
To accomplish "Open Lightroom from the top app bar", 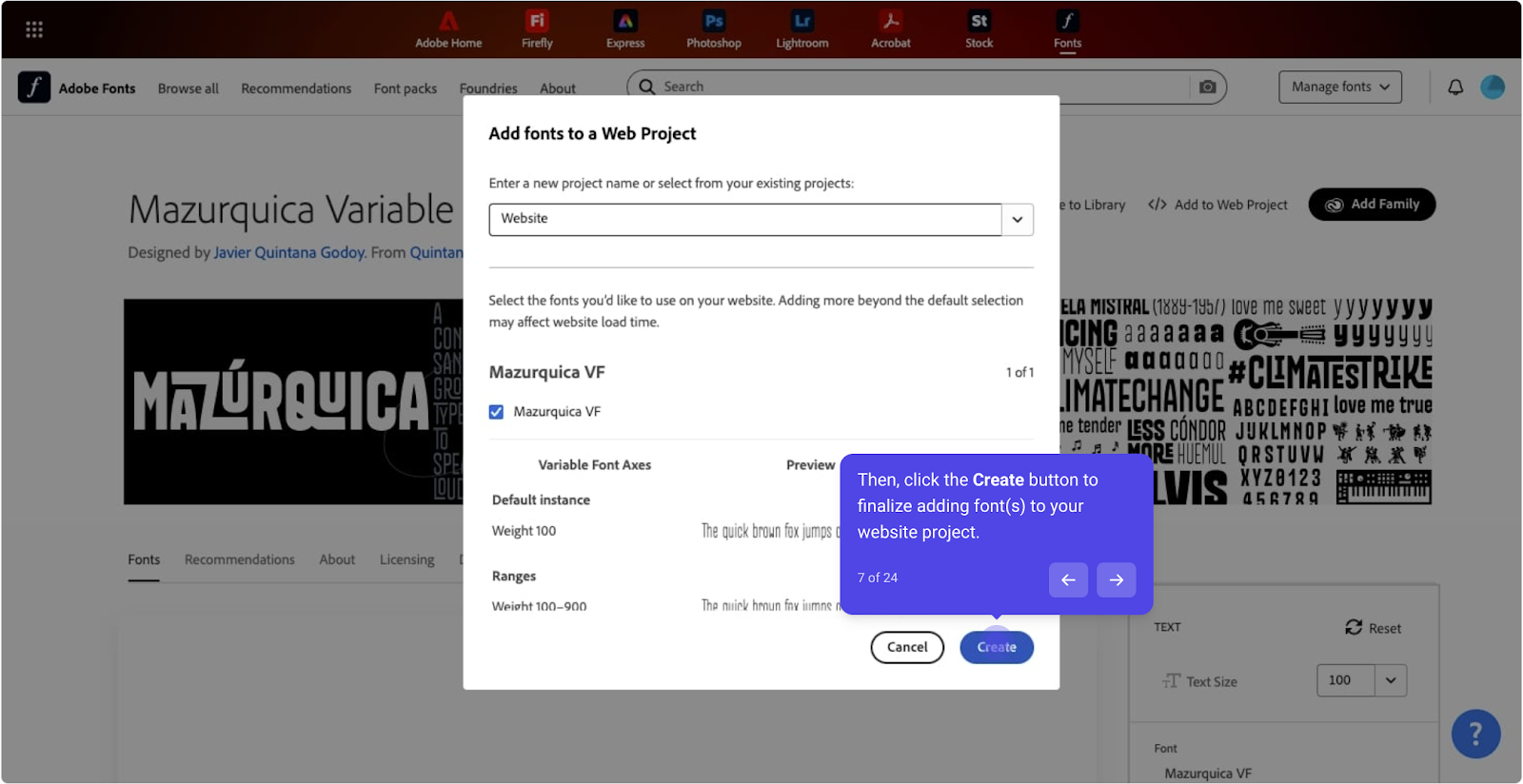I will (x=801, y=29).
